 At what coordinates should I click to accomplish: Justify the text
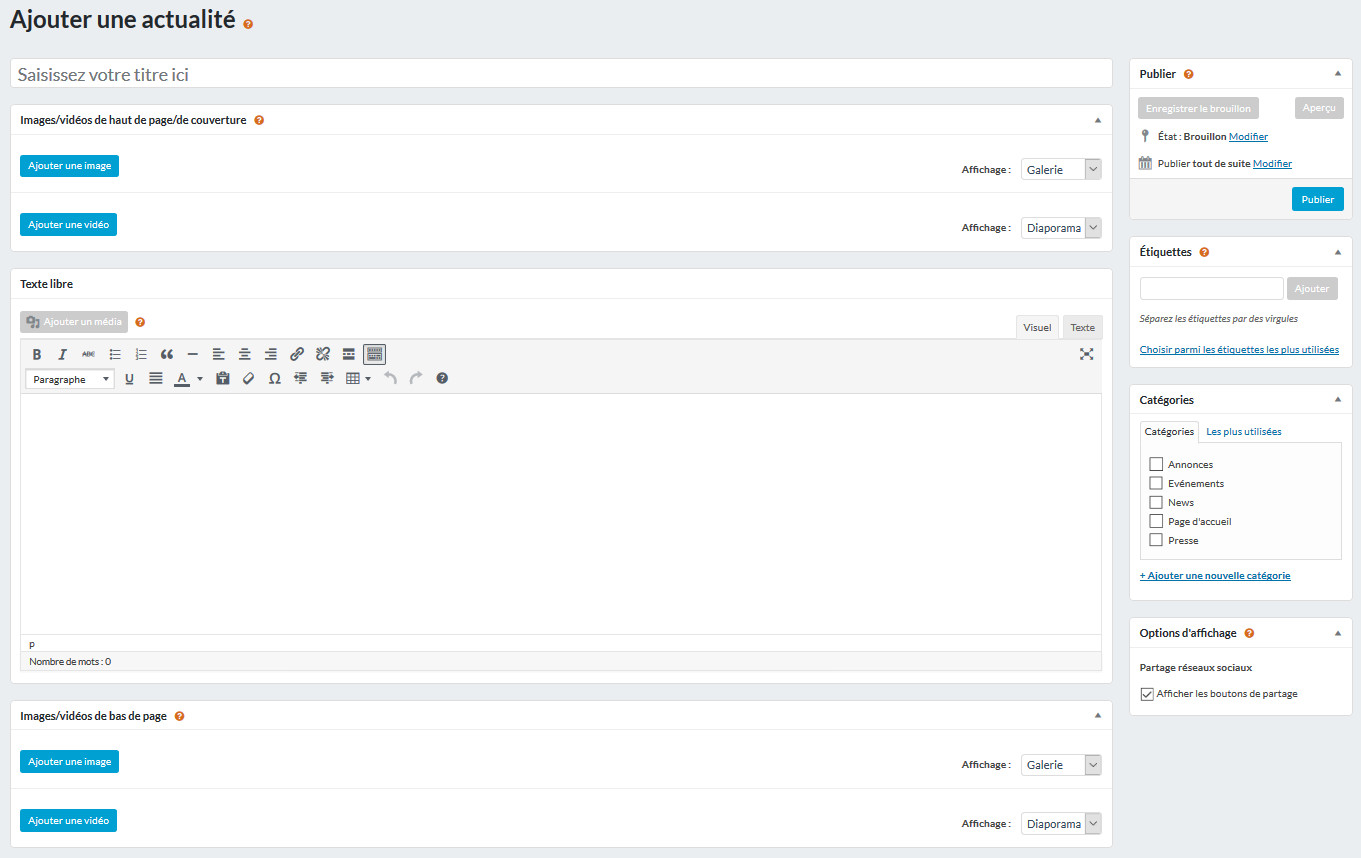pos(156,379)
